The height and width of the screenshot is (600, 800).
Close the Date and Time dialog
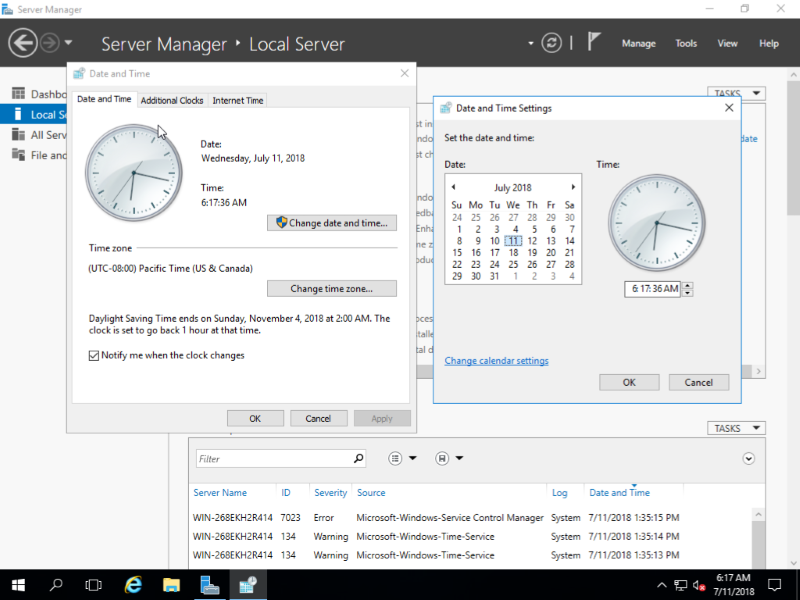click(405, 73)
